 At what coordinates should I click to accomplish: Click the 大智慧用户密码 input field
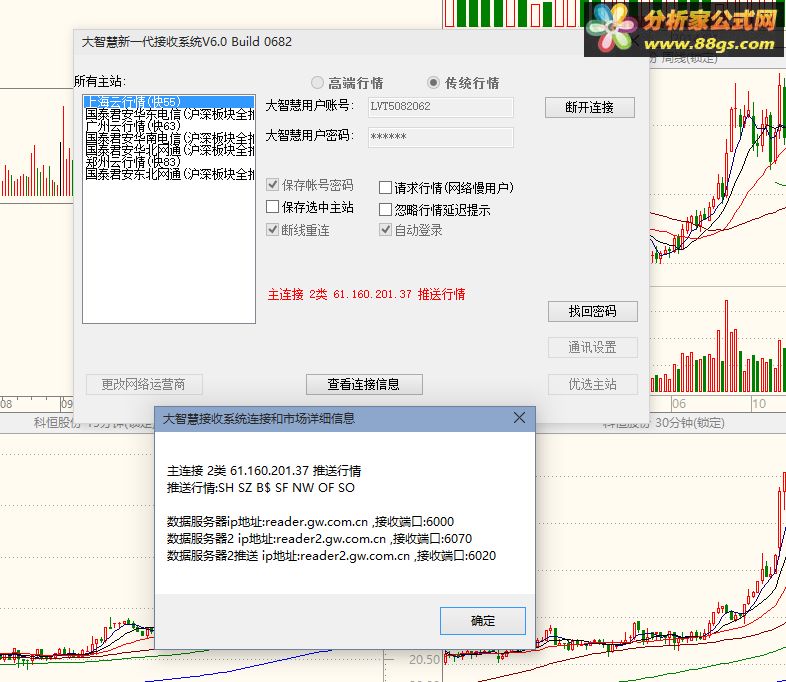click(441, 137)
